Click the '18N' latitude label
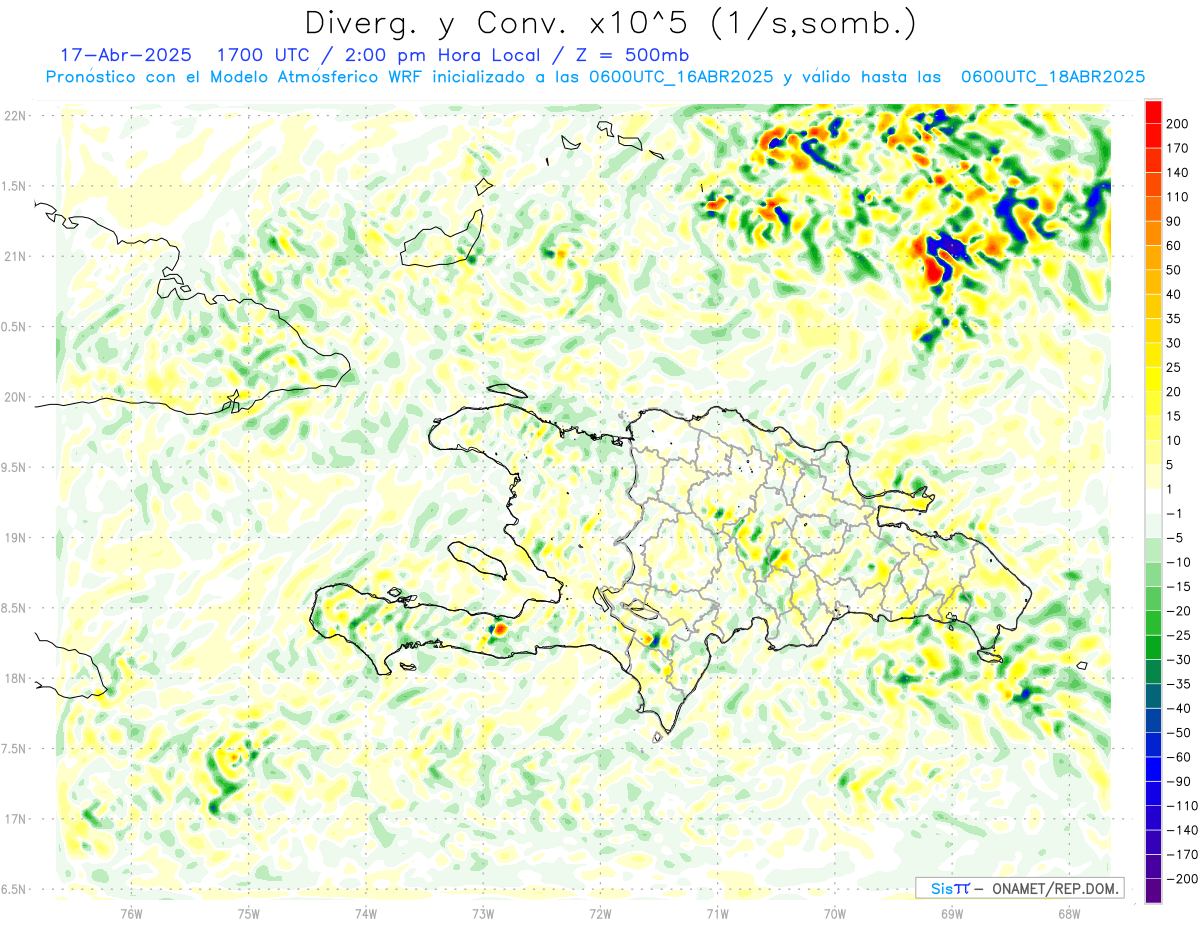Screen dimensions: 1200x927 14,678
